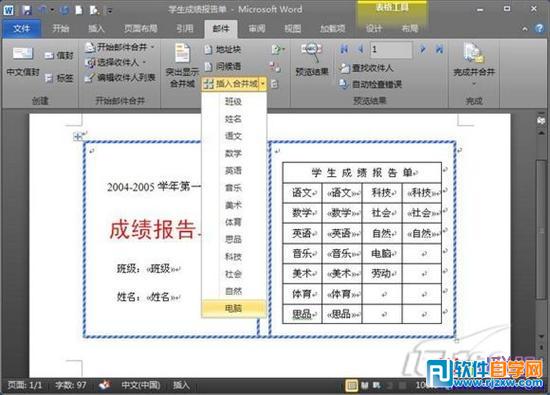Click the 字数: 97 word count
550x395 pixels.
(71, 385)
